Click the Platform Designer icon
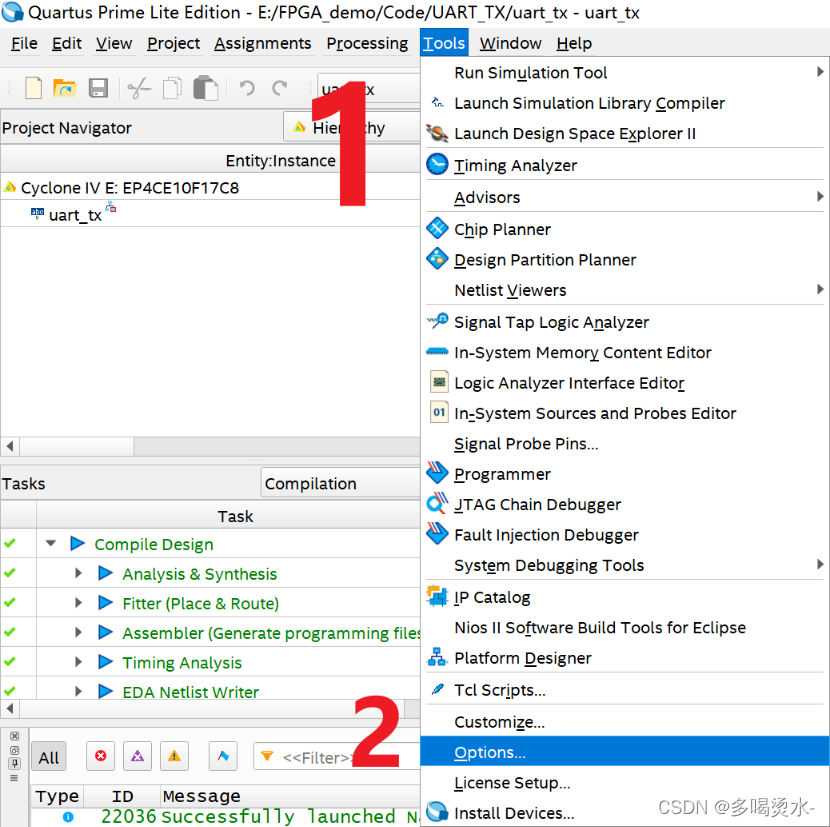830x827 pixels. click(x=437, y=657)
